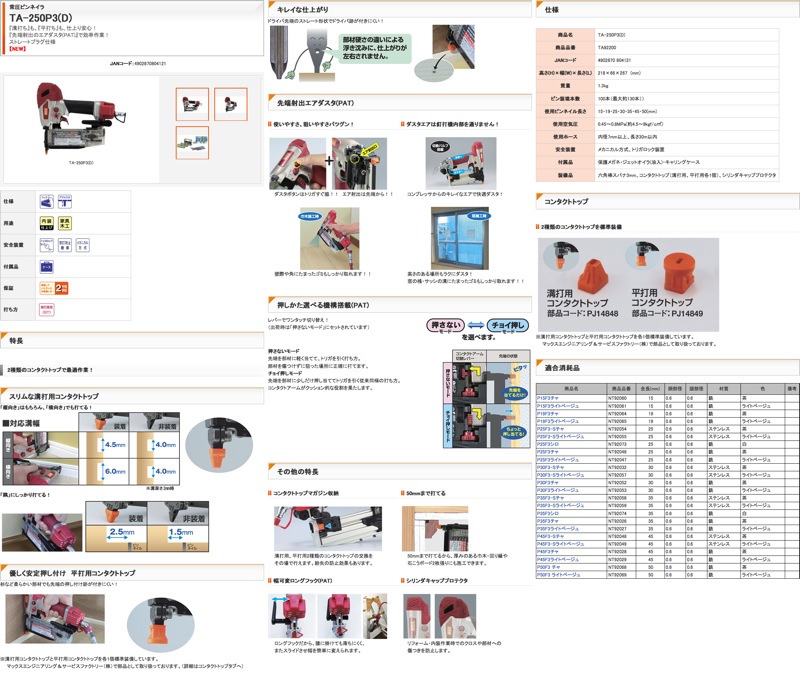Open the product link in the NT92048 row
This screenshot has width=800, height=681.
coord(551,536)
